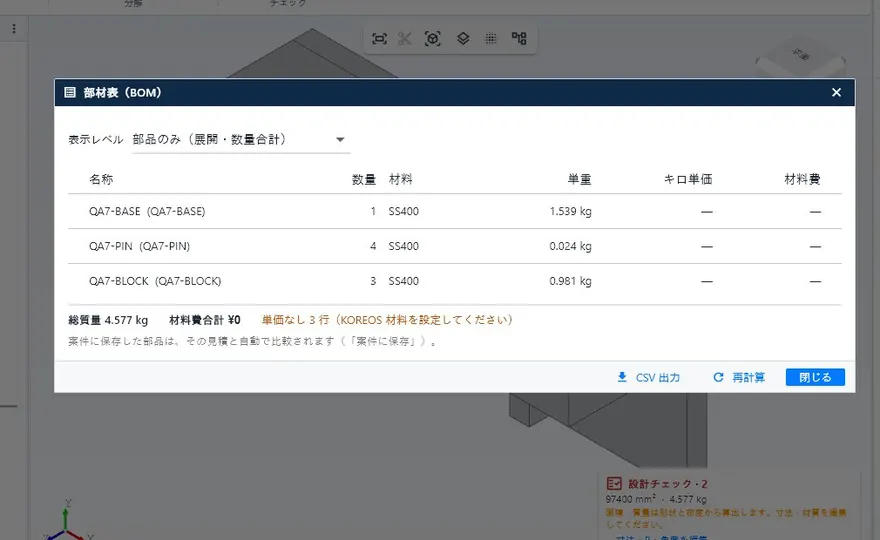Click quantity 1 in QA7-BASE row
This screenshot has width=880, height=540.
[x=373, y=212]
